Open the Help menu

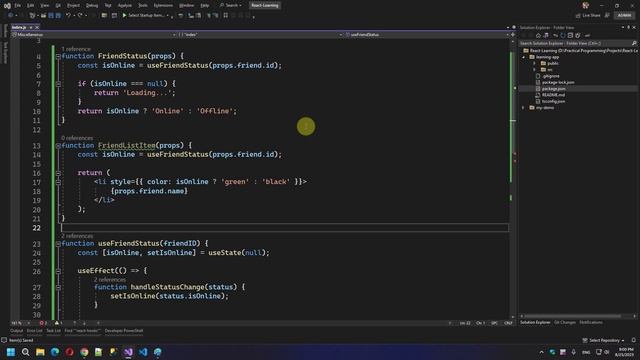coord(205,5)
